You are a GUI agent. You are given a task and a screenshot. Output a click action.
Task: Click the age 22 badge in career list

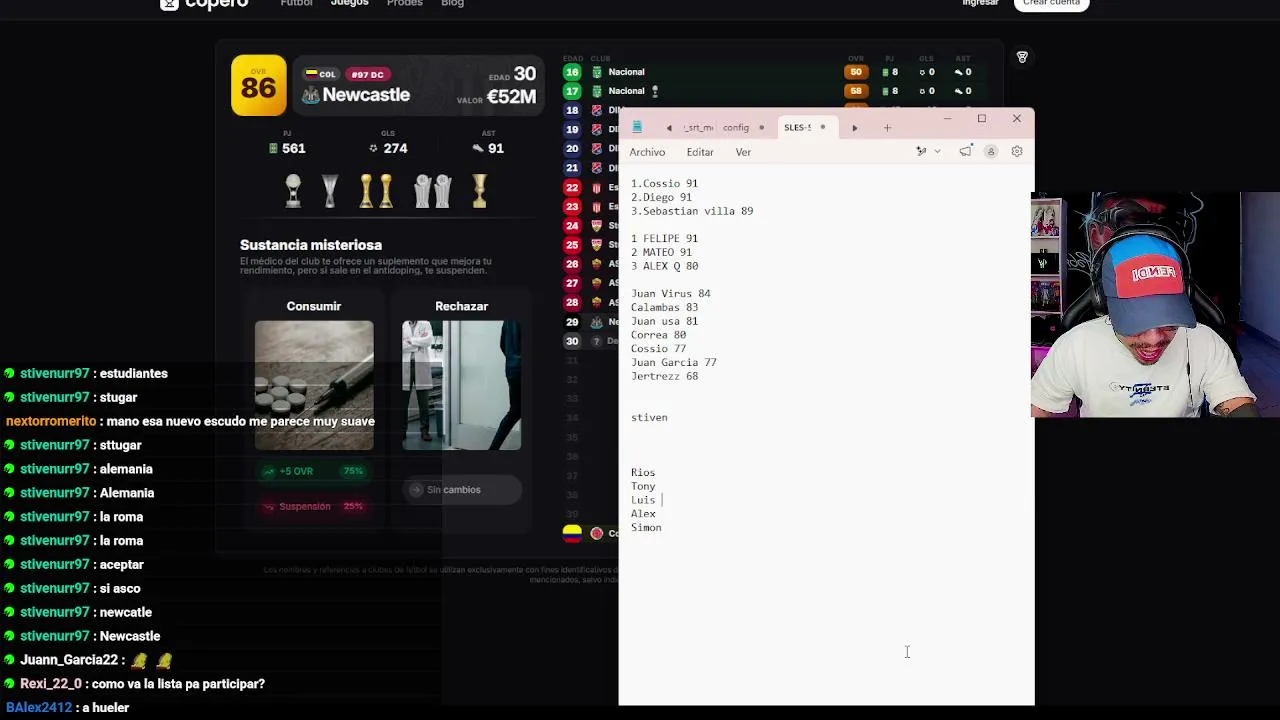[x=572, y=187]
